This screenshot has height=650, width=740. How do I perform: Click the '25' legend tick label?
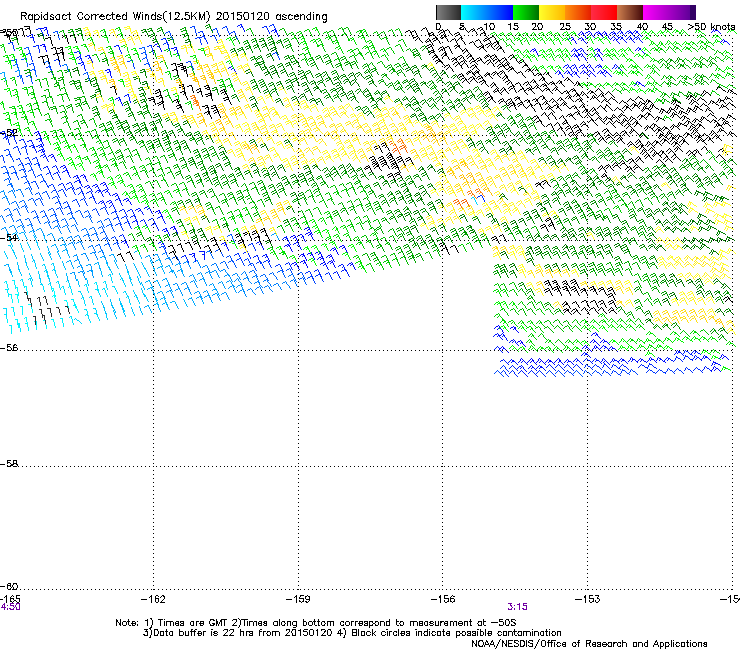click(x=565, y=27)
